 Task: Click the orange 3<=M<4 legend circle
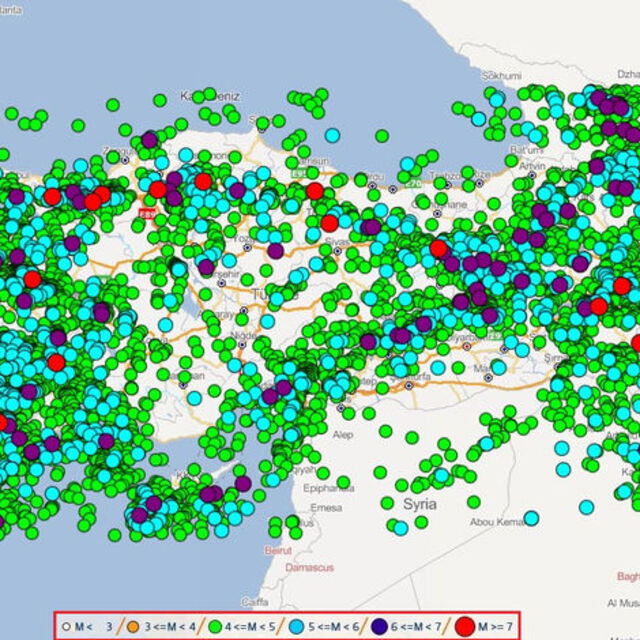click(133, 627)
